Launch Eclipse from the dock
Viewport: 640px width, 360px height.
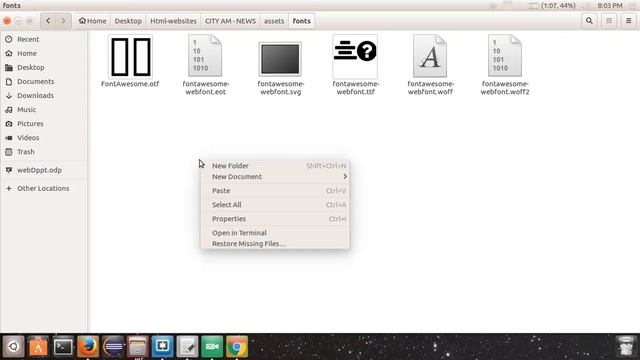click(x=113, y=347)
